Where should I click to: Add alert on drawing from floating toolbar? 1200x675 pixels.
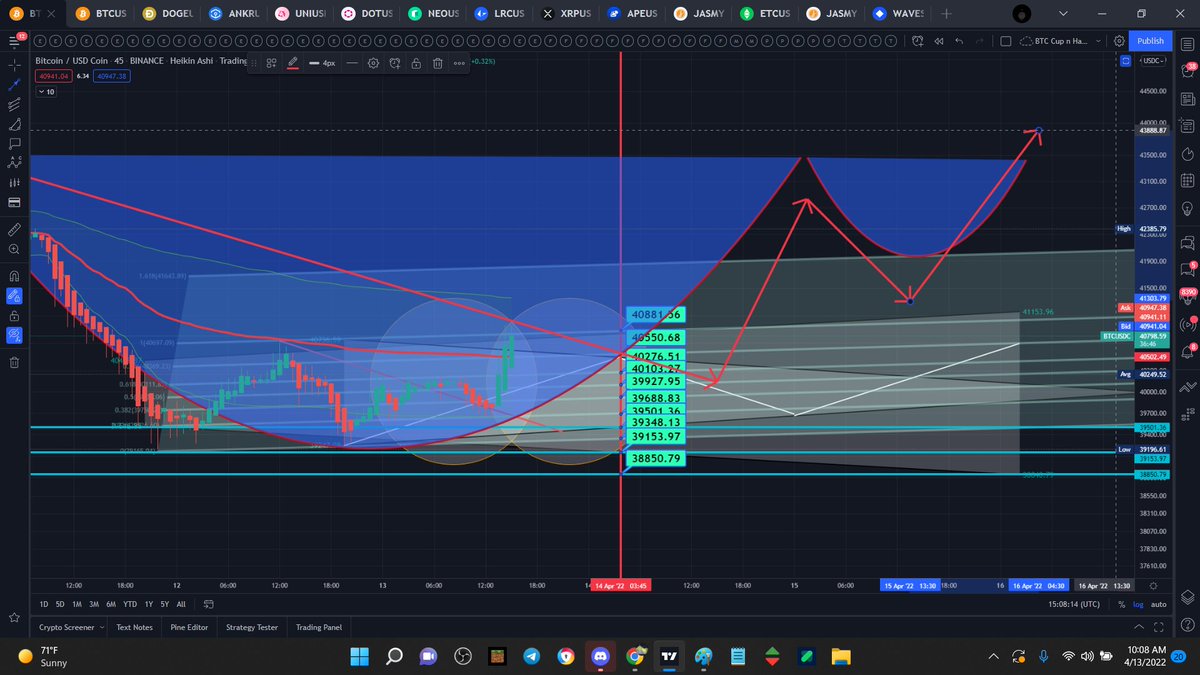coord(394,62)
